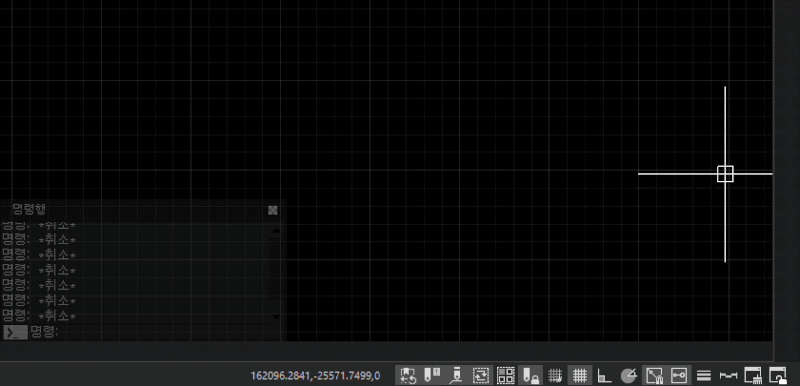
Task: Click the object snap icon
Action: (654, 376)
